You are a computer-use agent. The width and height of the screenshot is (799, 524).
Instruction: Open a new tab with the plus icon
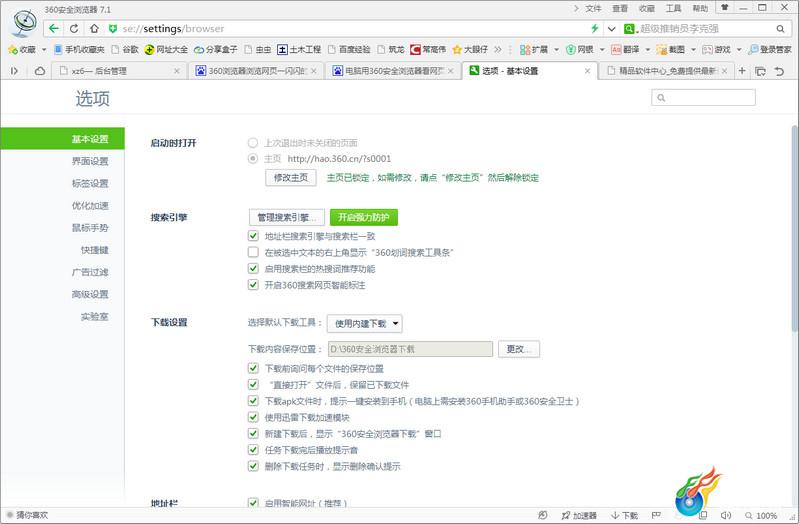[742, 71]
